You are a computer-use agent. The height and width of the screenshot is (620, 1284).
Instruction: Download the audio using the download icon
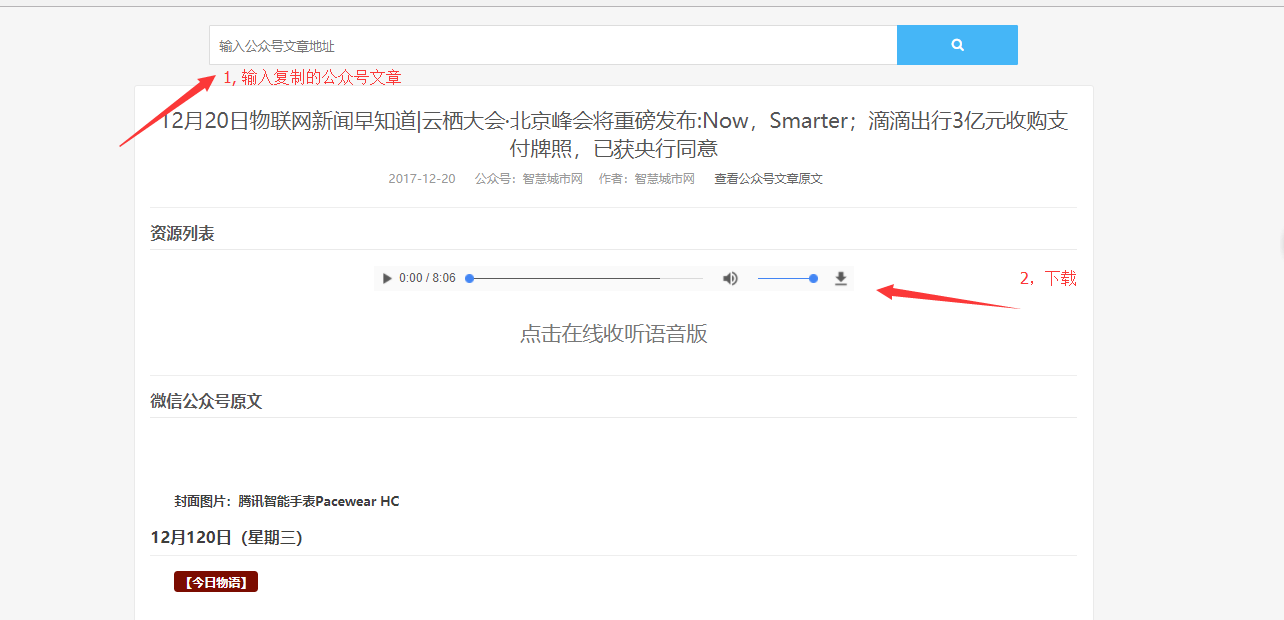pos(841,278)
